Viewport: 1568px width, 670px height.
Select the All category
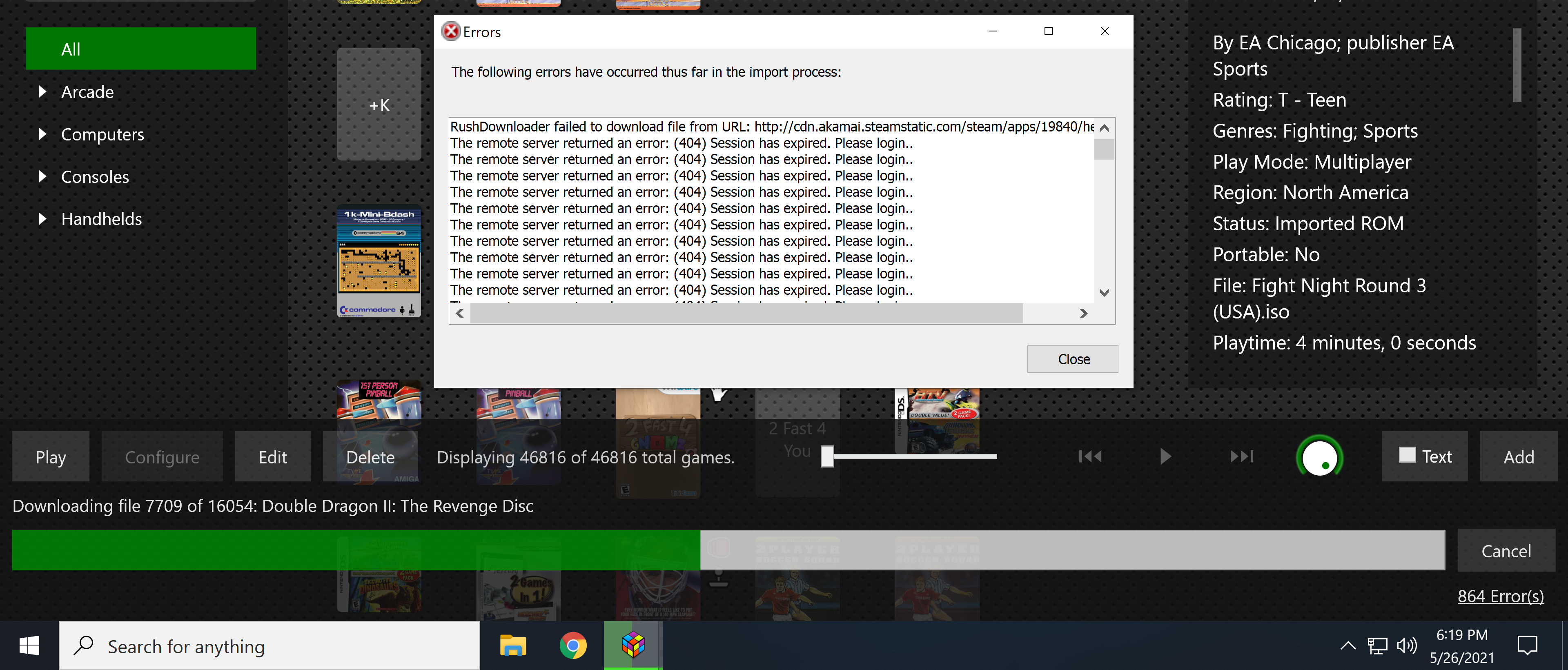[x=140, y=49]
